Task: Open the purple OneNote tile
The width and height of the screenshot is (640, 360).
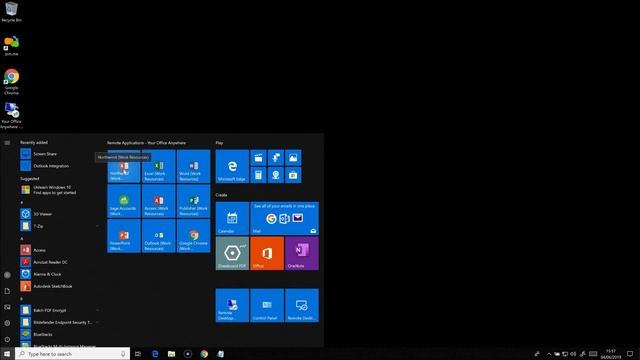Action: (x=302, y=253)
